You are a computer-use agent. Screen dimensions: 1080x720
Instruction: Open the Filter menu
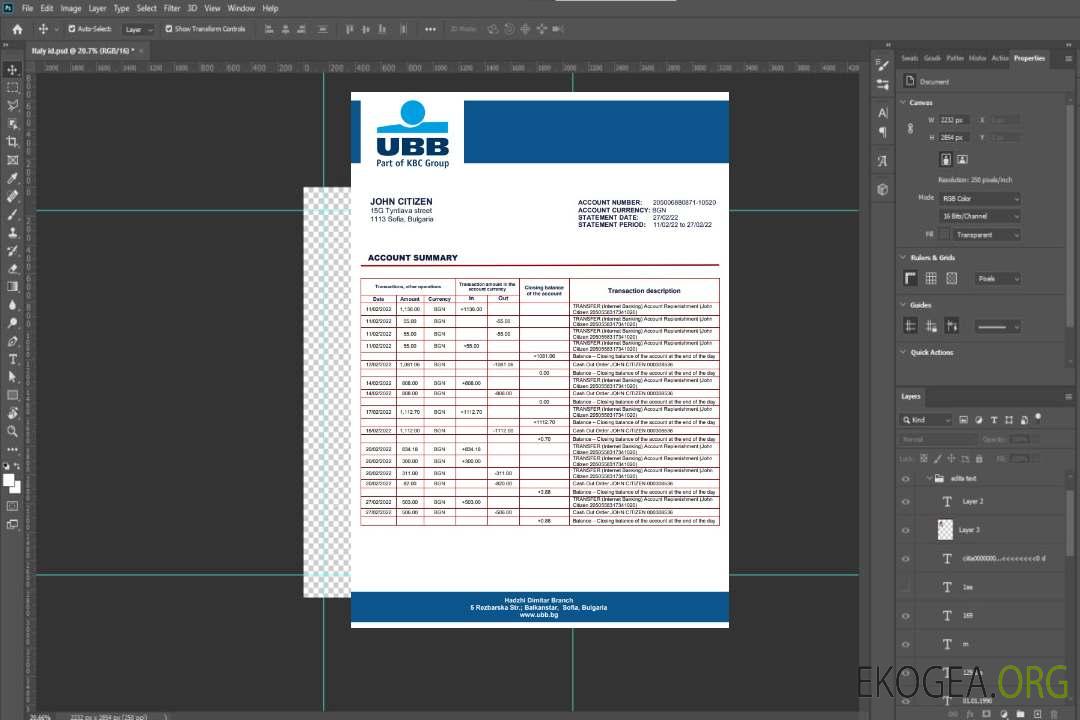(x=172, y=8)
